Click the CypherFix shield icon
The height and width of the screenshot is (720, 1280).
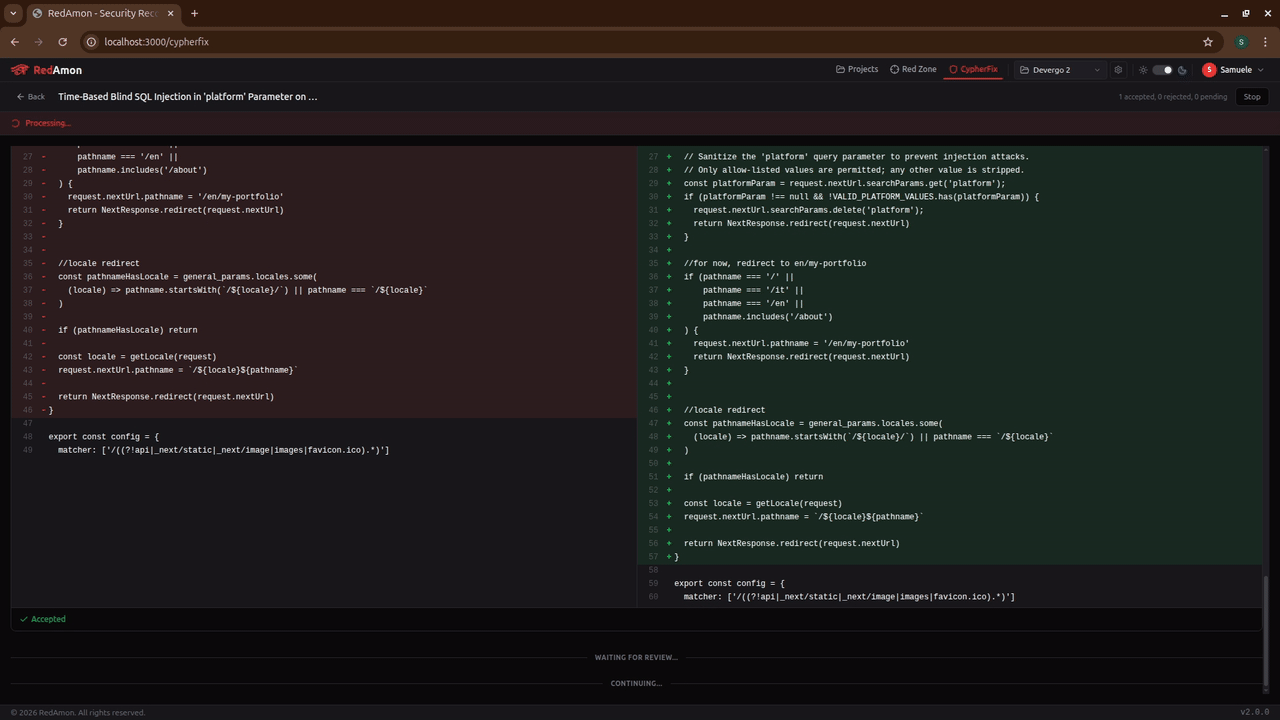[x=953, y=69]
